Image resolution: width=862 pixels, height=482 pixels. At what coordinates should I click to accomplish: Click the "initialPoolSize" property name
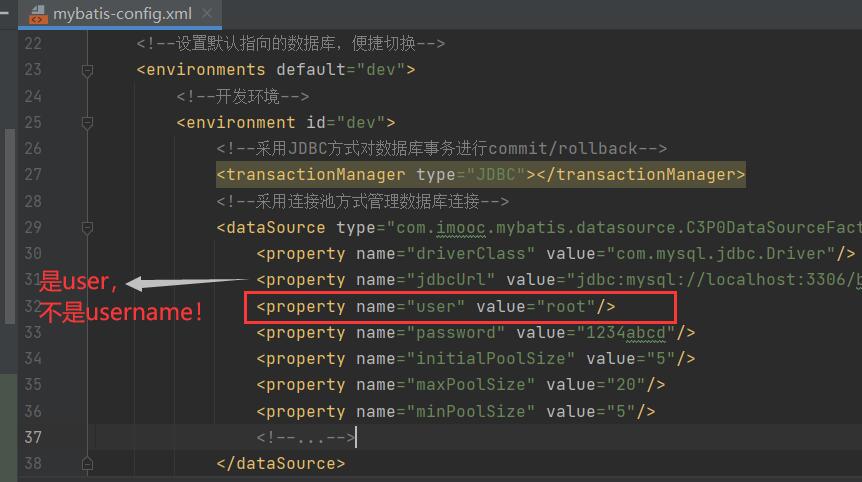(491, 358)
